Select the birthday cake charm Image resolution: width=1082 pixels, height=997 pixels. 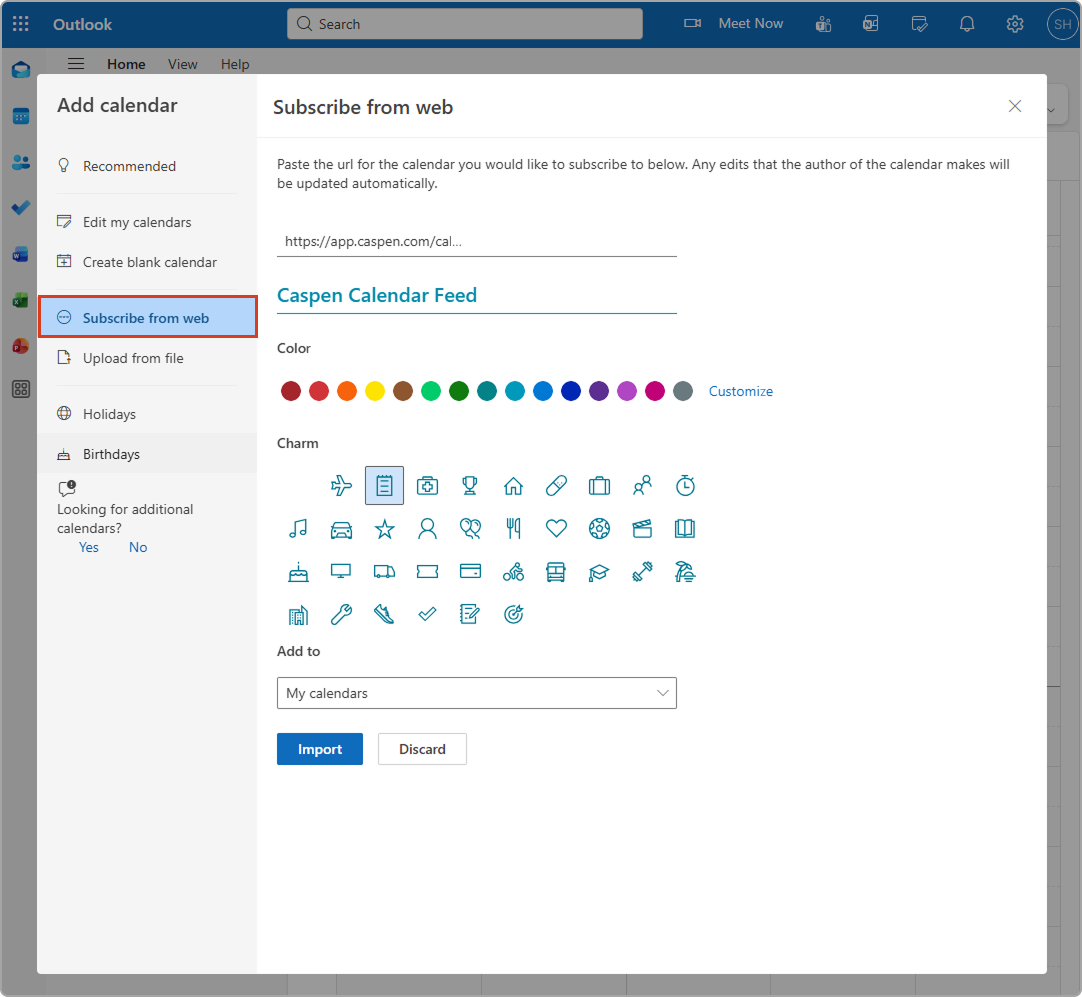tap(298, 572)
